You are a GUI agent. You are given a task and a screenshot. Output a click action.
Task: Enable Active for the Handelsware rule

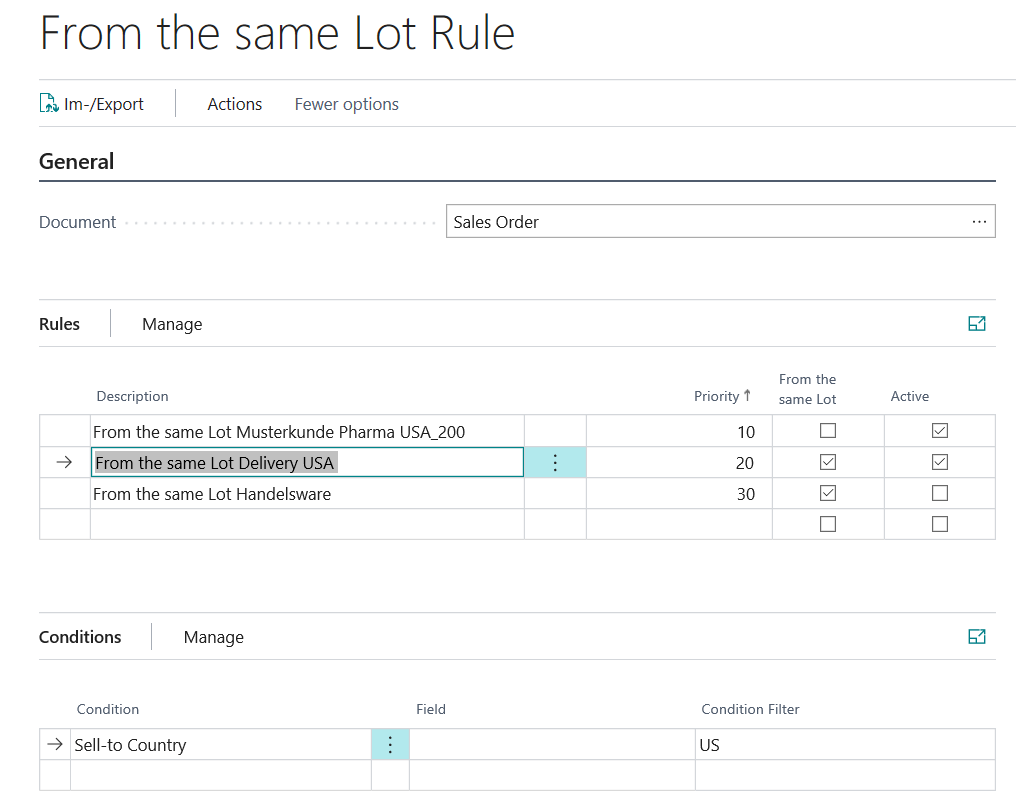point(940,493)
